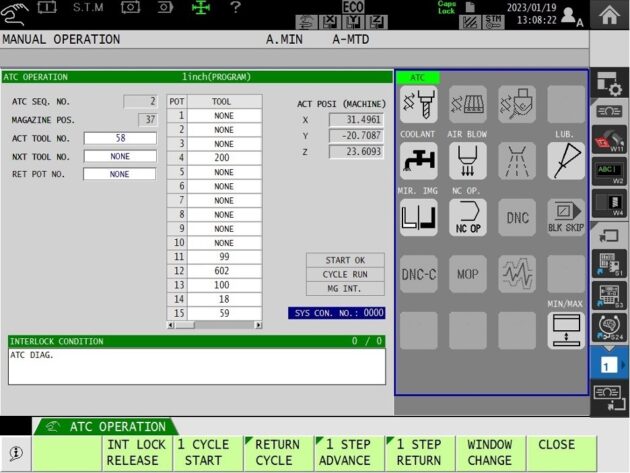Select the green ATC panel tab
Screen dimensions: 630x473
coord(418,78)
